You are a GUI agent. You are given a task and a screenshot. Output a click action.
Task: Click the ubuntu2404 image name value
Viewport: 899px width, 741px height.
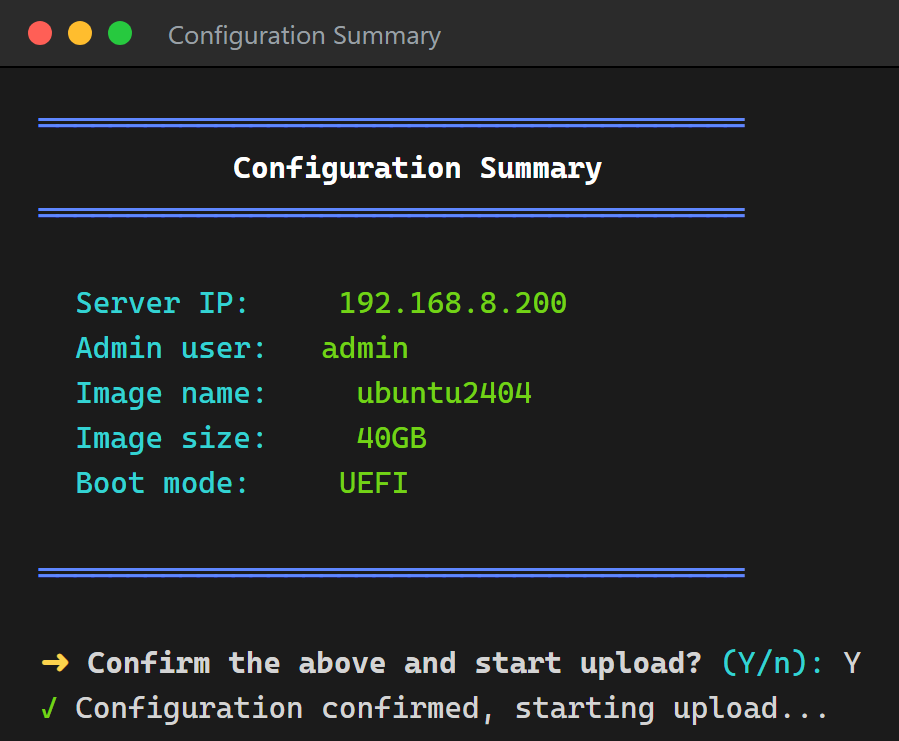(x=444, y=393)
